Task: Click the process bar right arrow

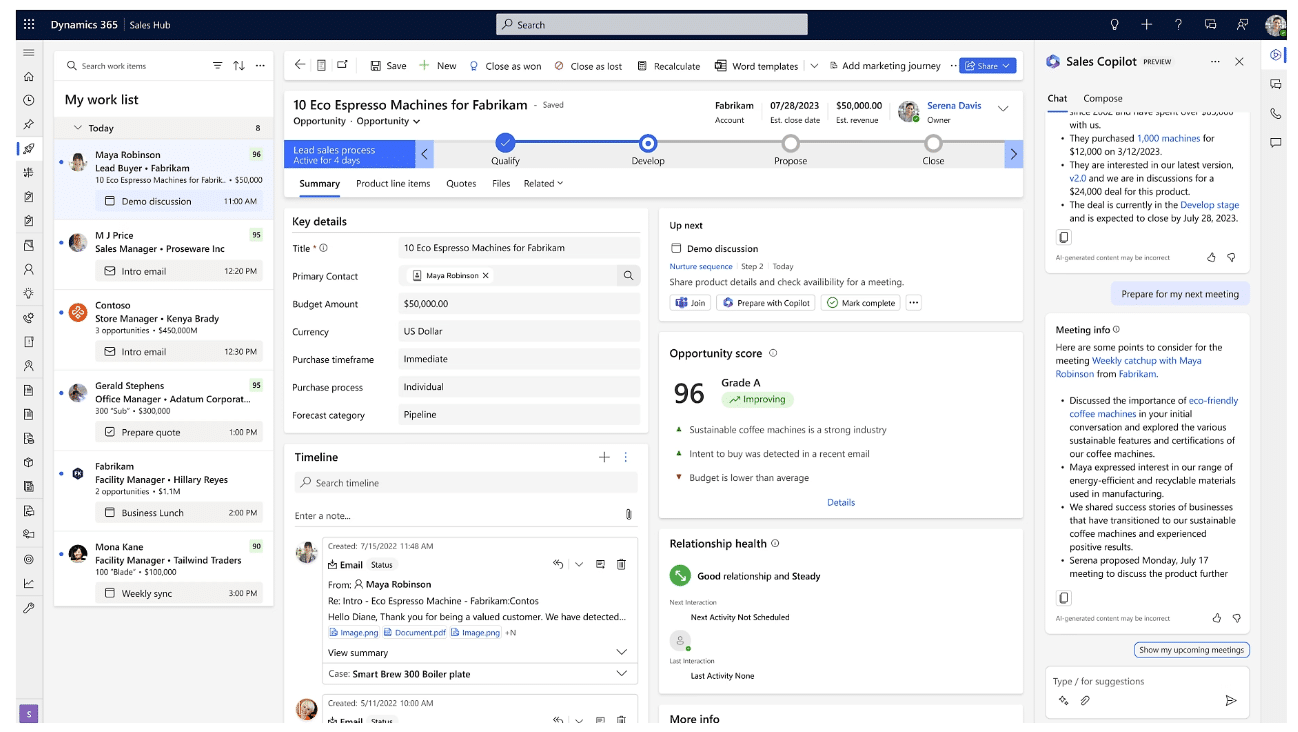Action: (x=1013, y=154)
